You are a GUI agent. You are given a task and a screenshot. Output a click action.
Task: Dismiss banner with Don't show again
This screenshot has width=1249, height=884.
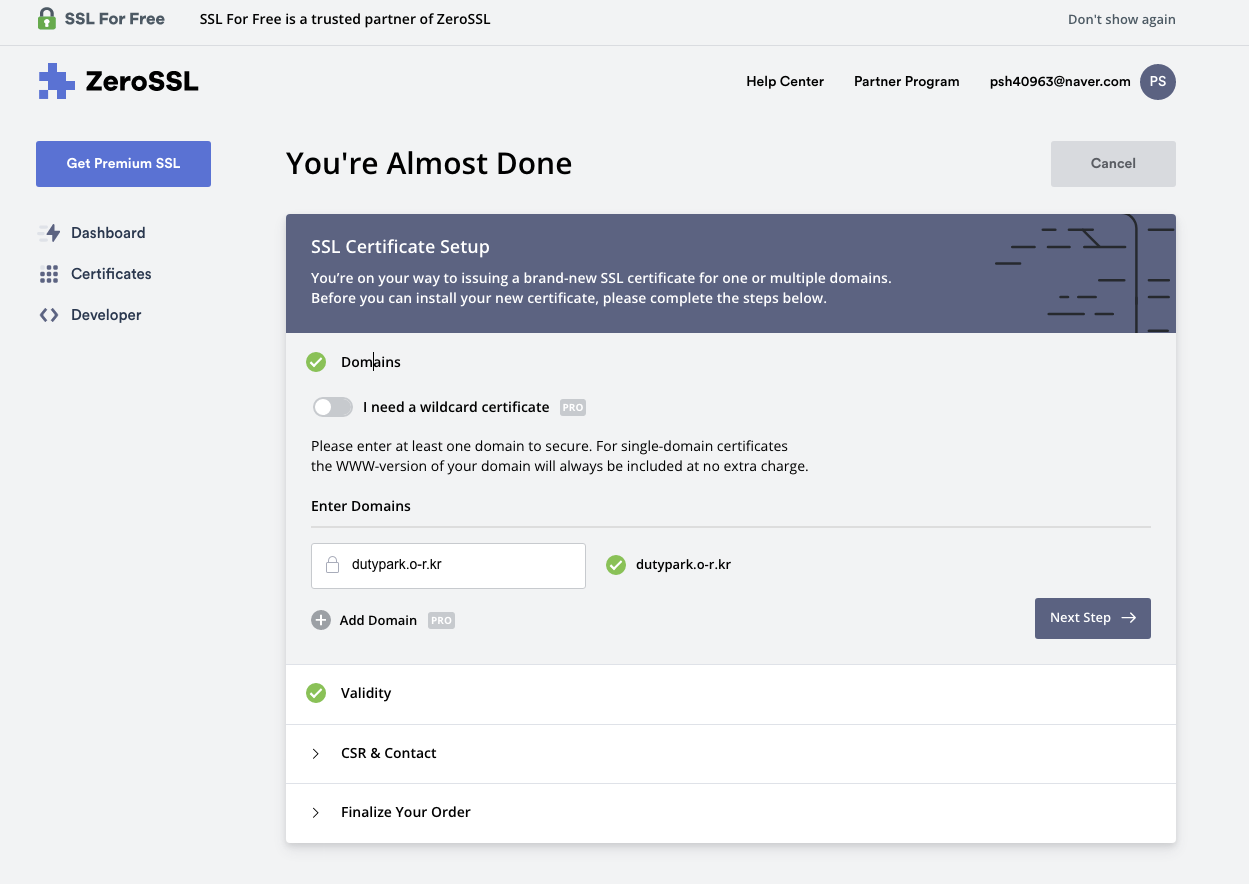click(1122, 20)
